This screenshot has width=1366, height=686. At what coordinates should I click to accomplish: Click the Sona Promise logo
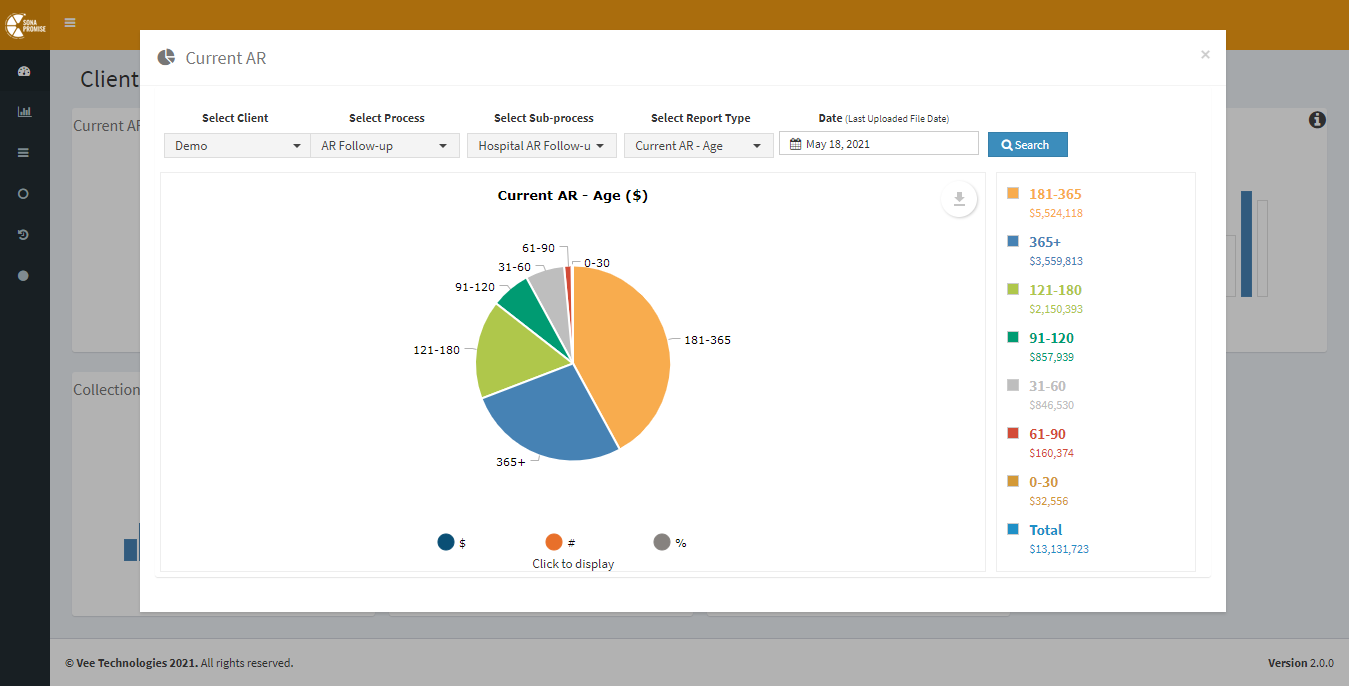point(24,23)
